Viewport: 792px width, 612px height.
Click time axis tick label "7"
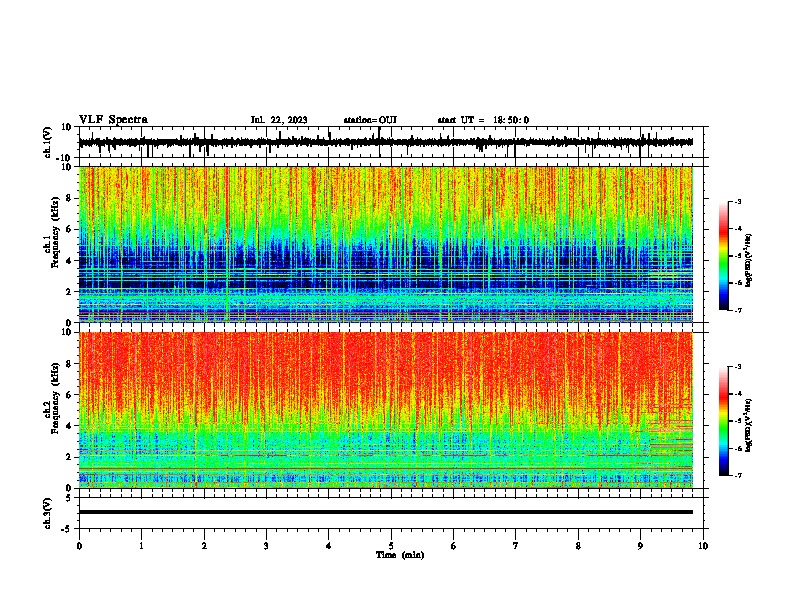(x=516, y=546)
